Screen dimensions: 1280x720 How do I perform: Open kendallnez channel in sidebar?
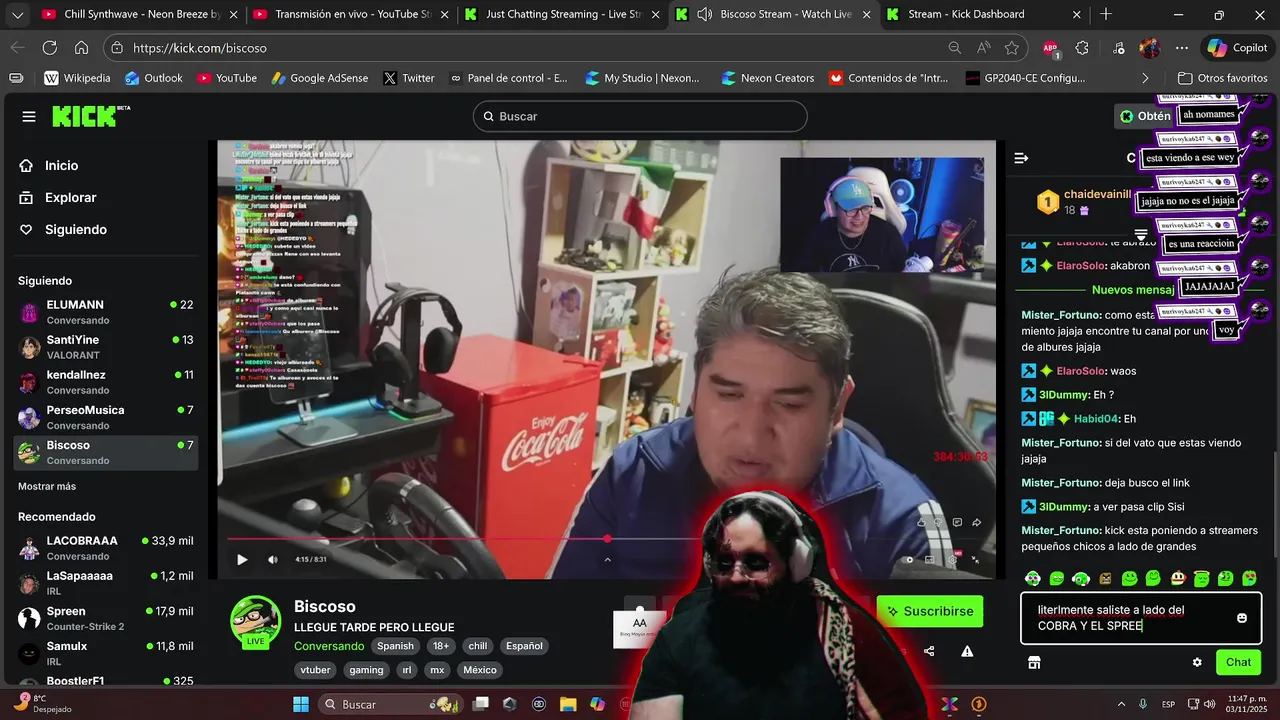pyautogui.click(x=107, y=382)
